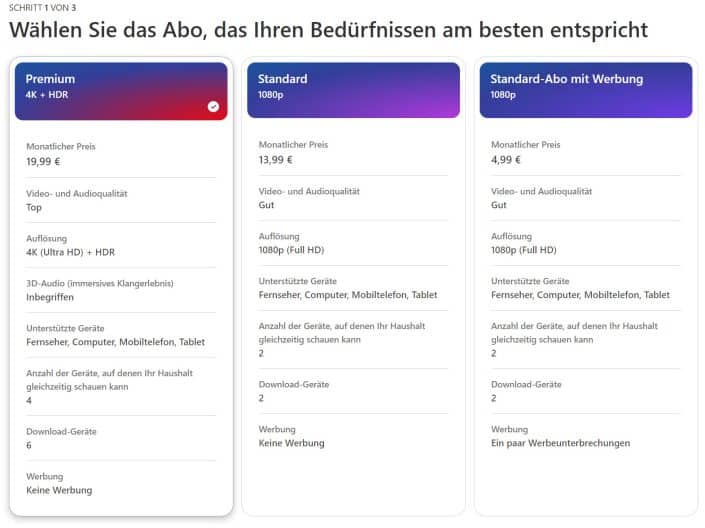Click the checkmark icon on Premium plan
The height and width of the screenshot is (528, 705).
point(213,106)
